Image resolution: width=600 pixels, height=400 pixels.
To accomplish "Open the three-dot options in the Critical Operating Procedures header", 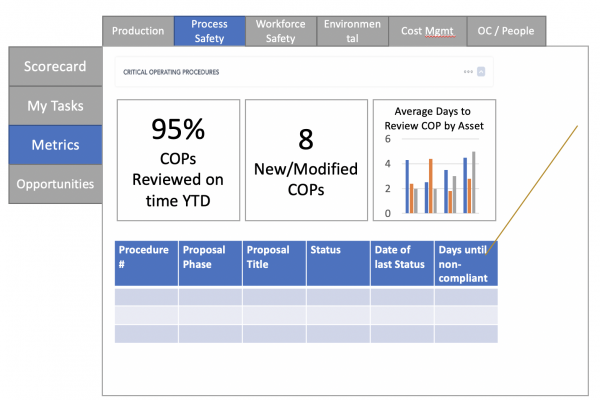I will pyautogui.click(x=468, y=72).
